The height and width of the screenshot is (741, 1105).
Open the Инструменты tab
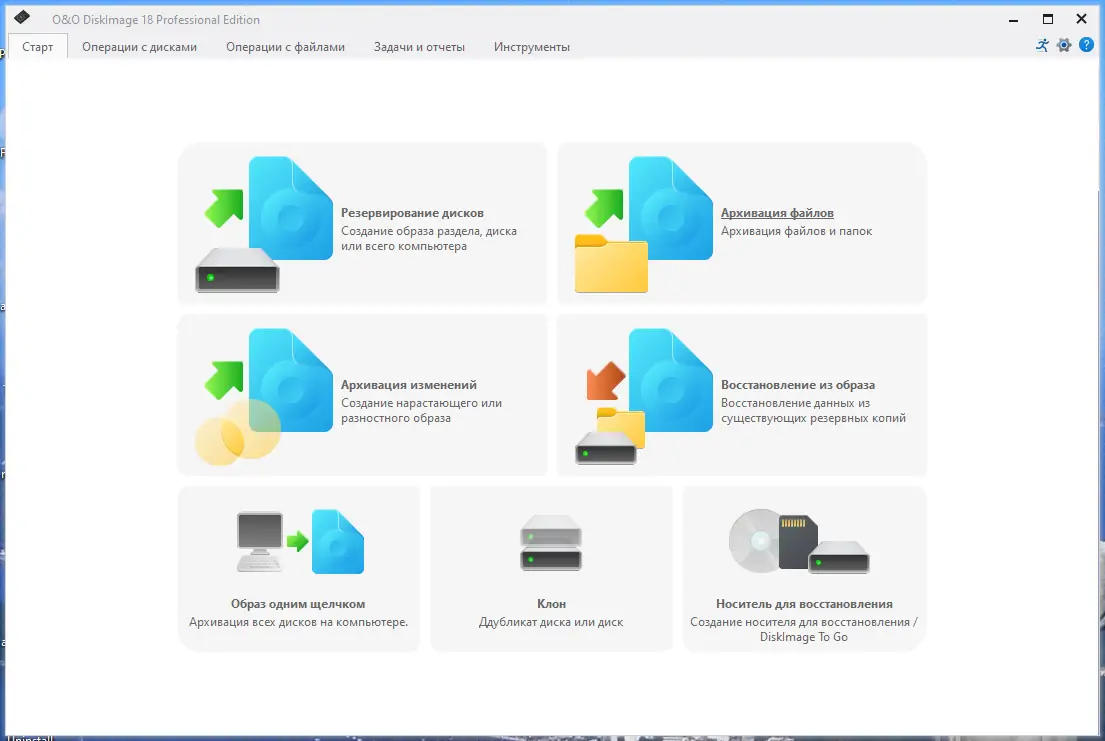click(531, 47)
